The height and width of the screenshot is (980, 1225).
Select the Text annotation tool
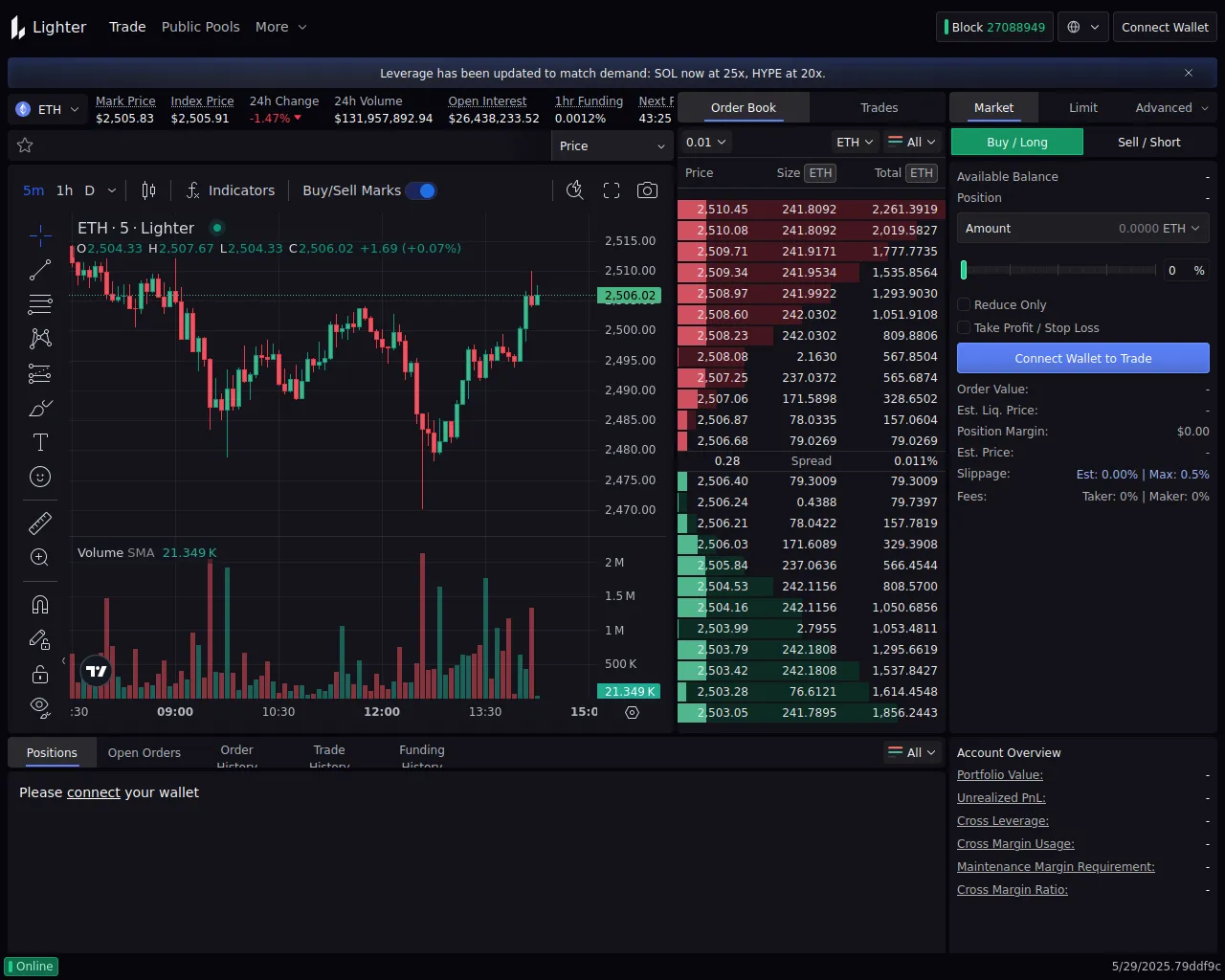click(x=40, y=442)
